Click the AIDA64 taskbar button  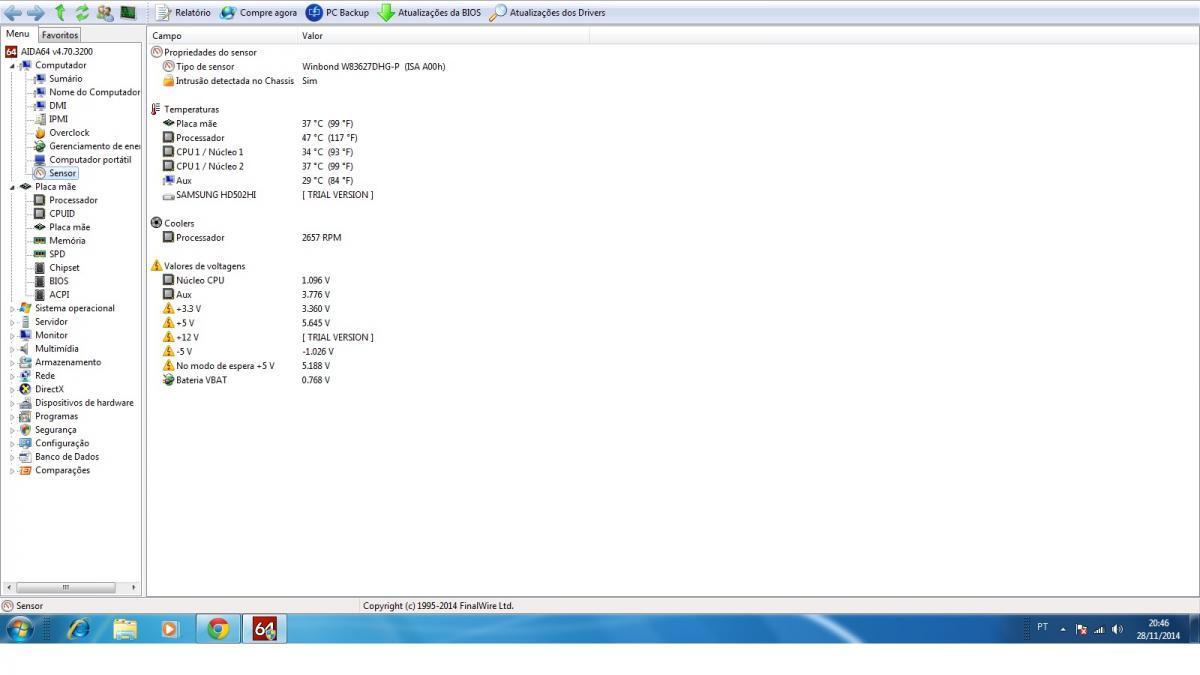pos(264,628)
